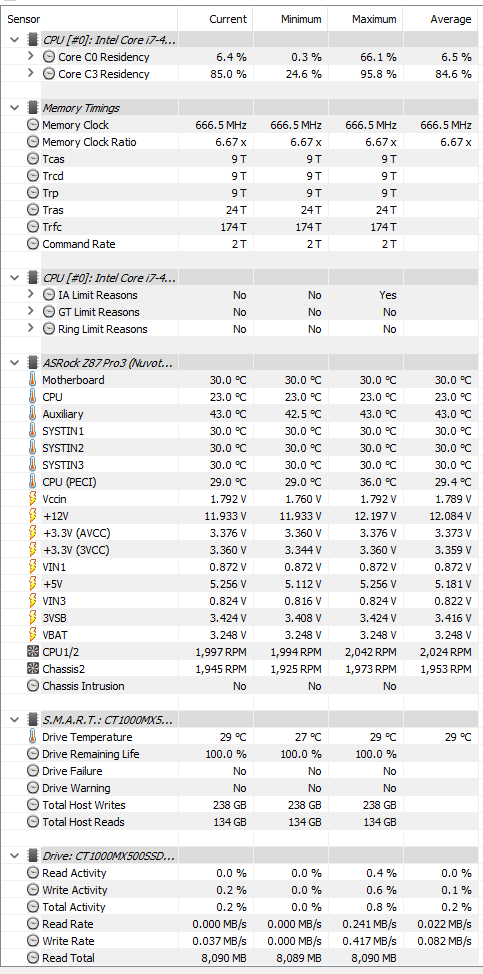Collapse the Memory Timings group
The width and height of the screenshot is (483, 974).
coord(14,107)
